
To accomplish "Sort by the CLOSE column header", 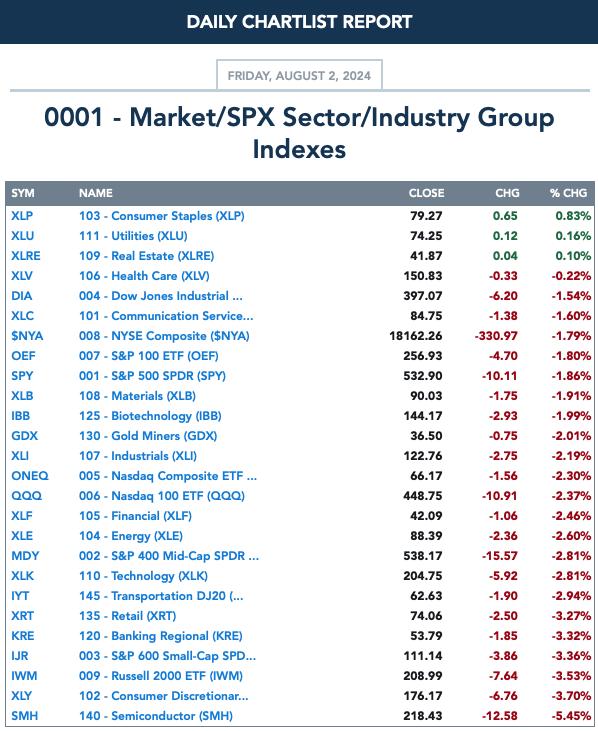I will pyautogui.click(x=426, y=193).
